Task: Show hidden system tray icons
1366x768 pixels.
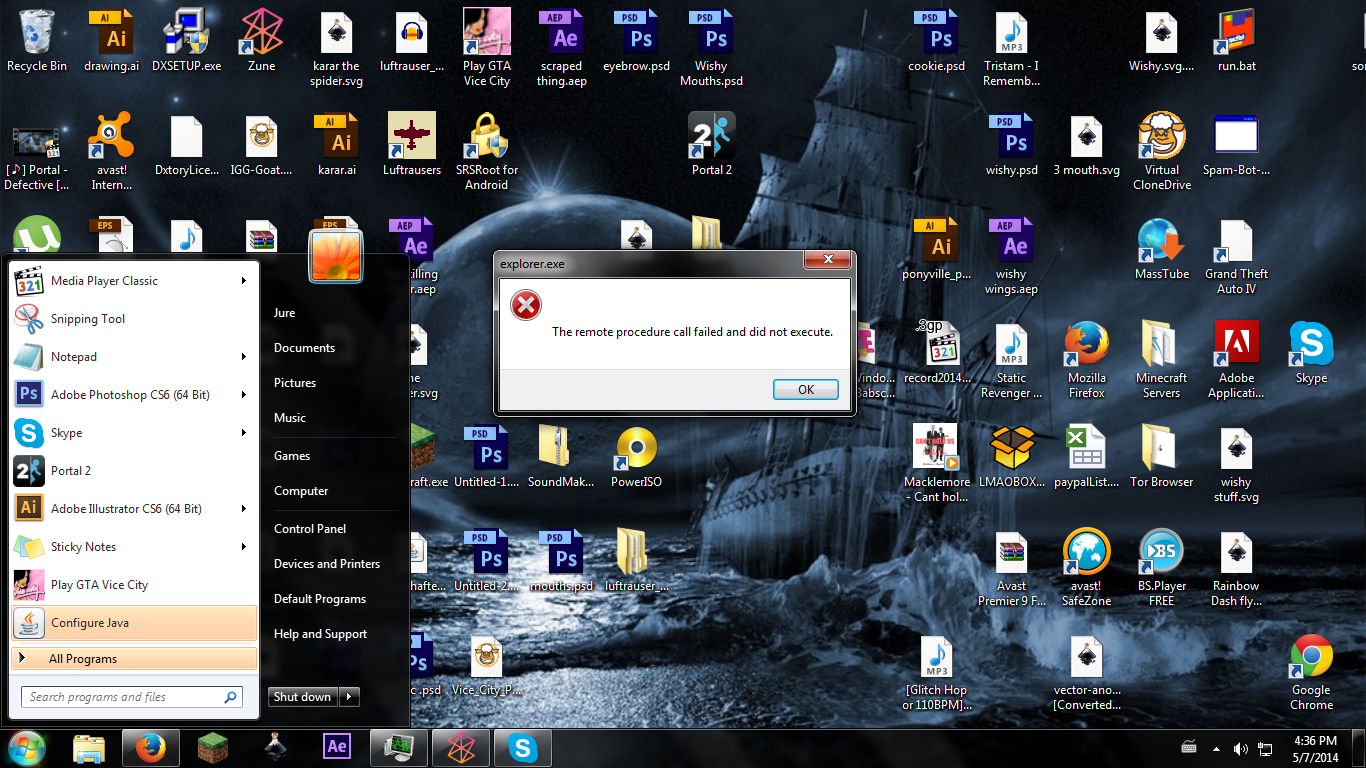Action: point(1216,748)
